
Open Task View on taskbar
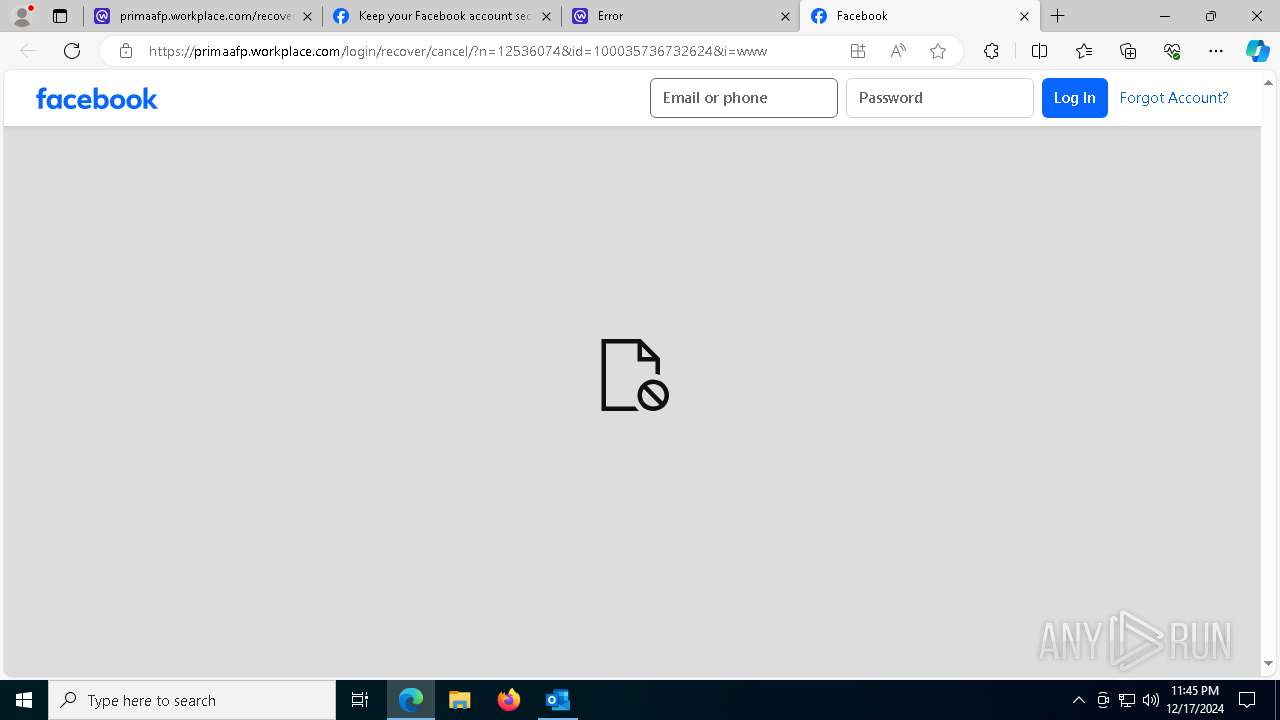click(360, 700)
